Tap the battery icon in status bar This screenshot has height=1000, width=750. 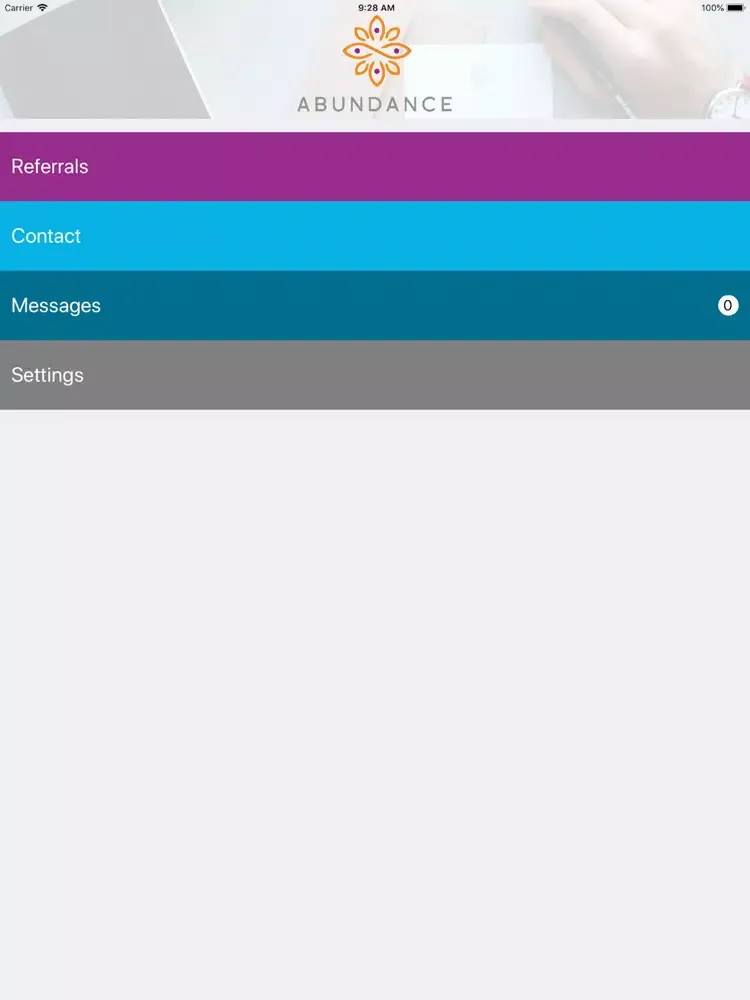point(736,8)
